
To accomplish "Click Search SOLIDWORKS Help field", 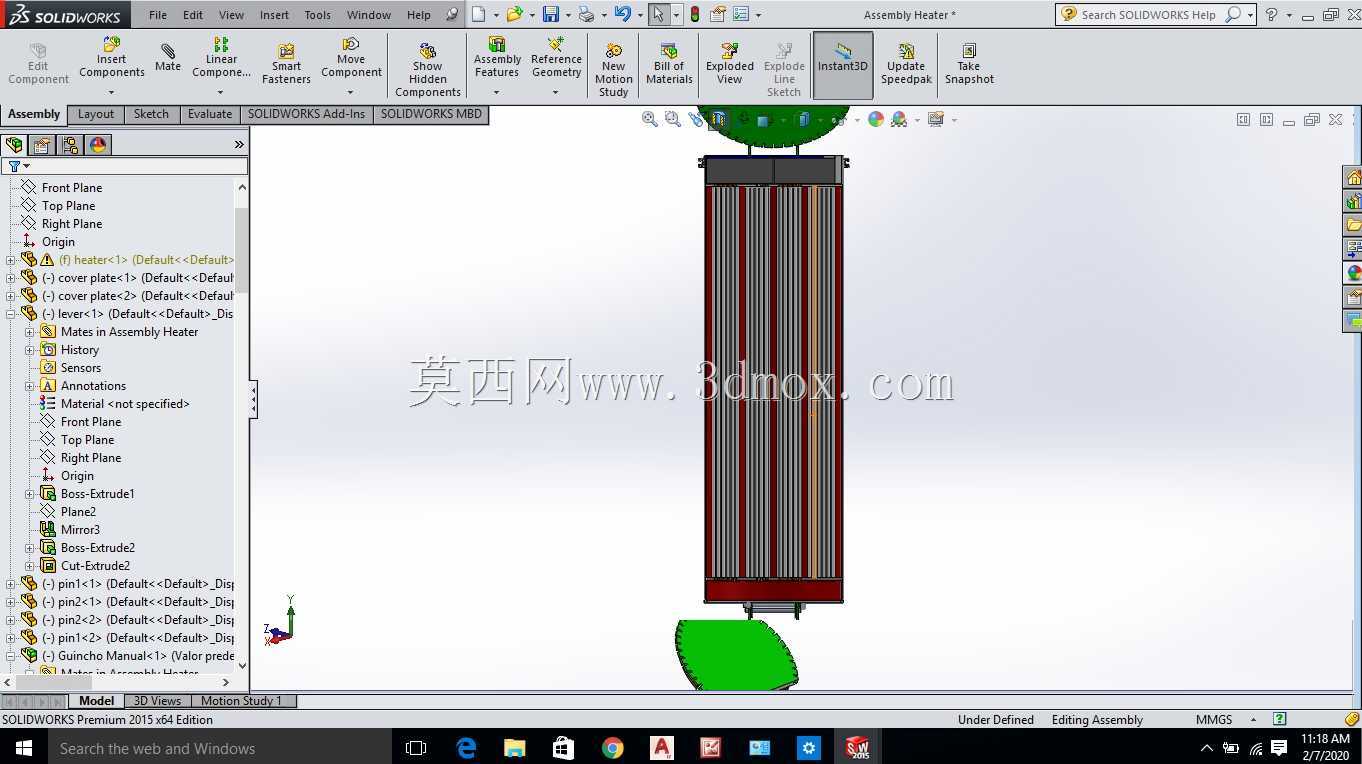I will pos(1148,15).
